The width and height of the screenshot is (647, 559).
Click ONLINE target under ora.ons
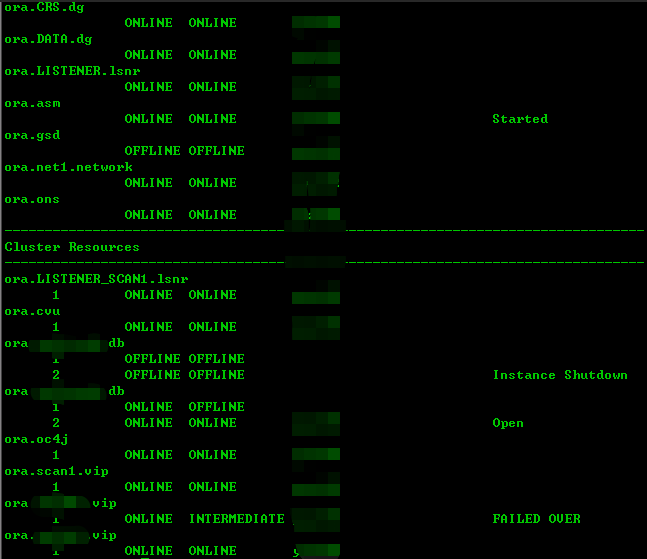click(x=148, y=215)
